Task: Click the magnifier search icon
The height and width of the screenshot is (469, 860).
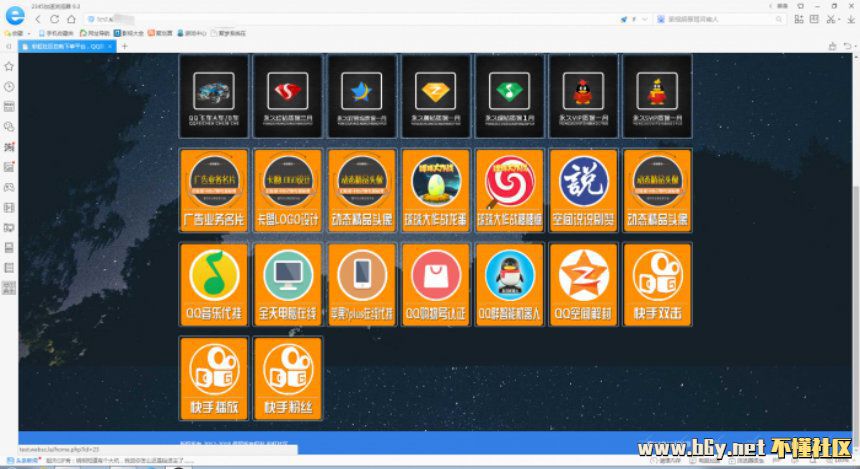Action: pyautogui.click(x=778, y=19)
